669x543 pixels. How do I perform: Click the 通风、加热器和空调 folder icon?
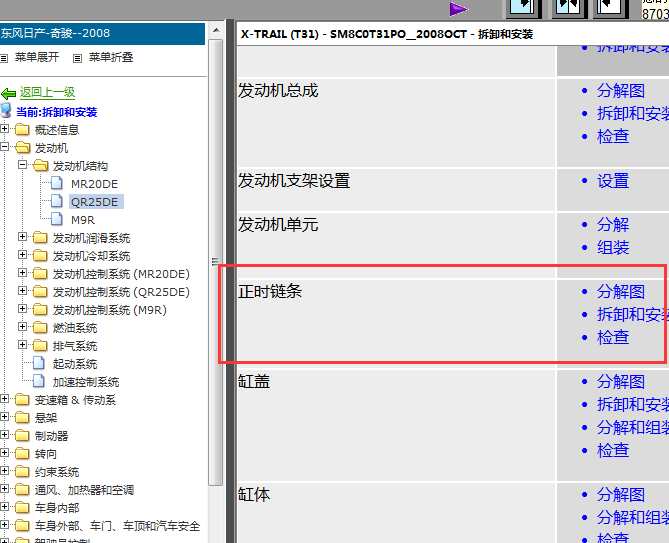22,490
